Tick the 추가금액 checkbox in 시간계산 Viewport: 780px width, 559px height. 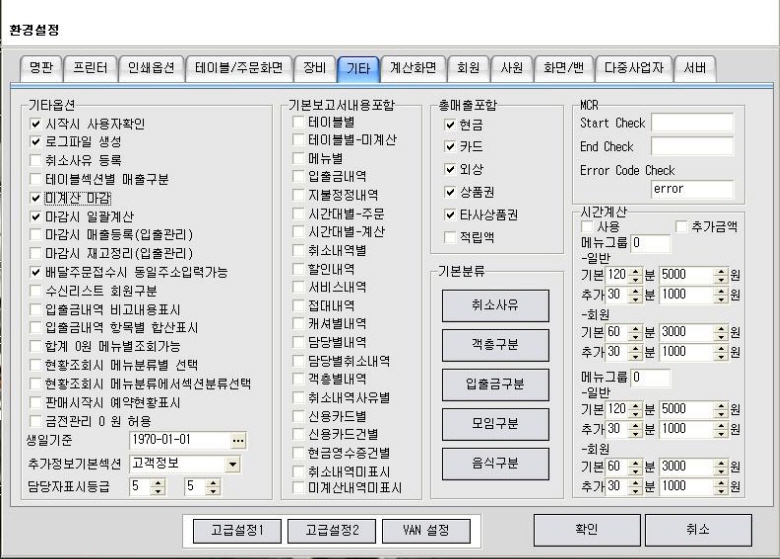[x=682, y=227]
